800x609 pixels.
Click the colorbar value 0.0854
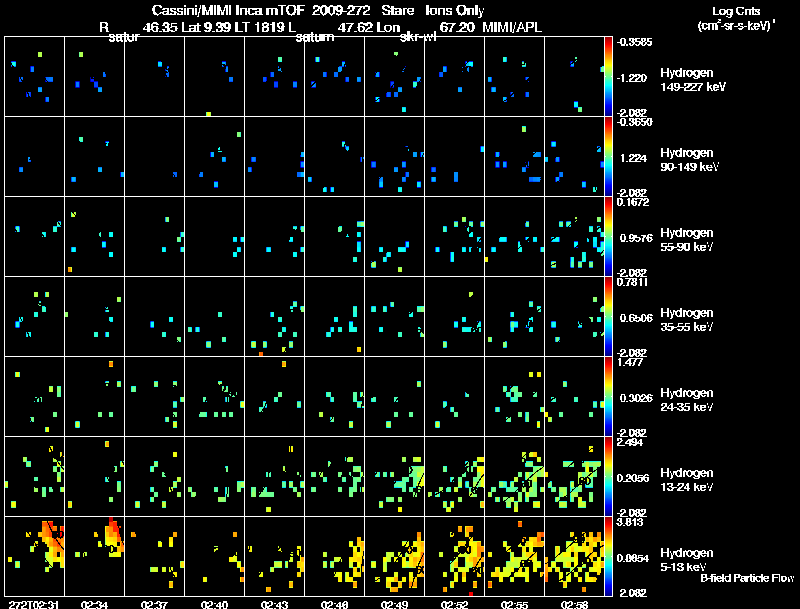(633, 559)
